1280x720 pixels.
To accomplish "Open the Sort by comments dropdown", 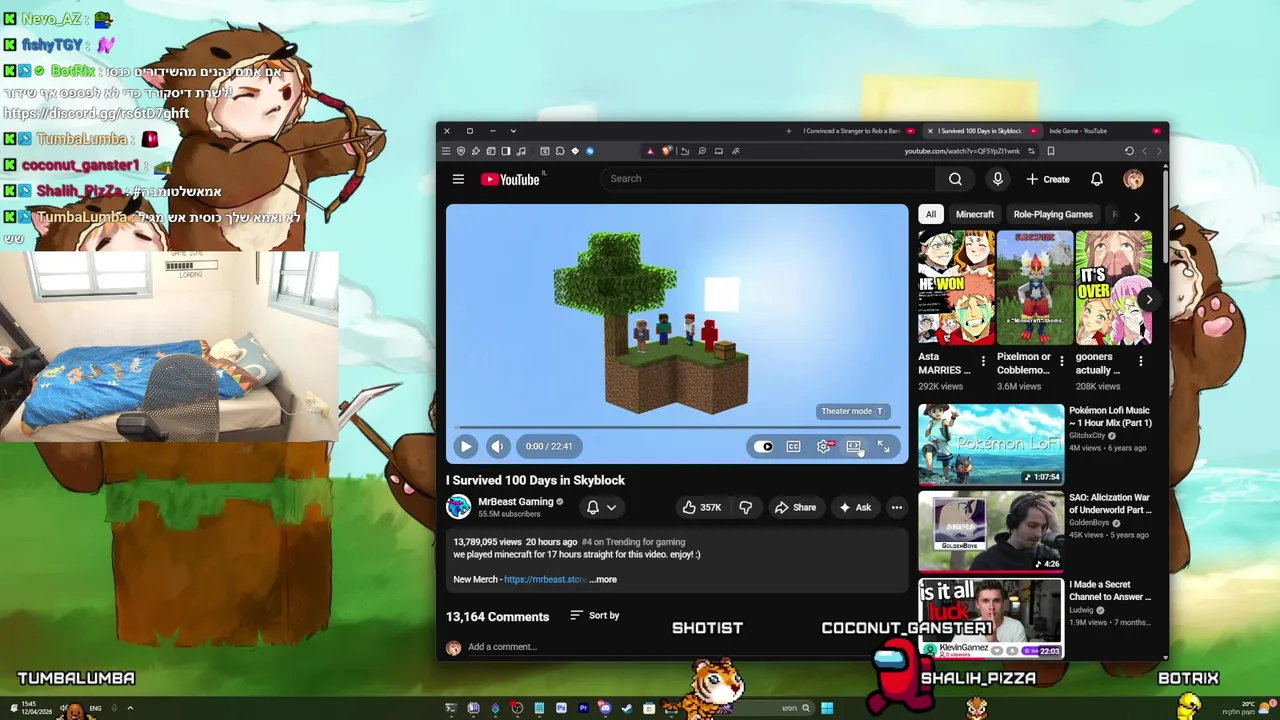I will pos(595,615).
